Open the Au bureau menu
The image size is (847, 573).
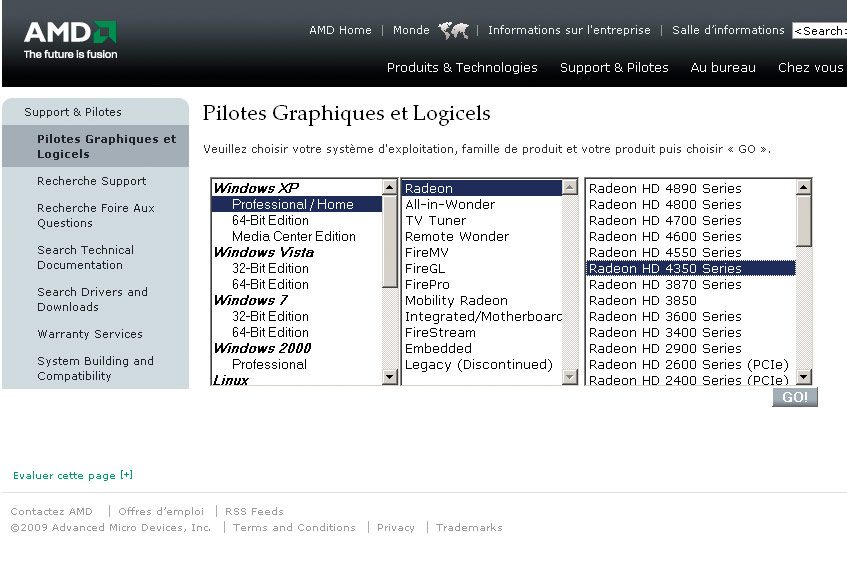(x=723, y=68)
